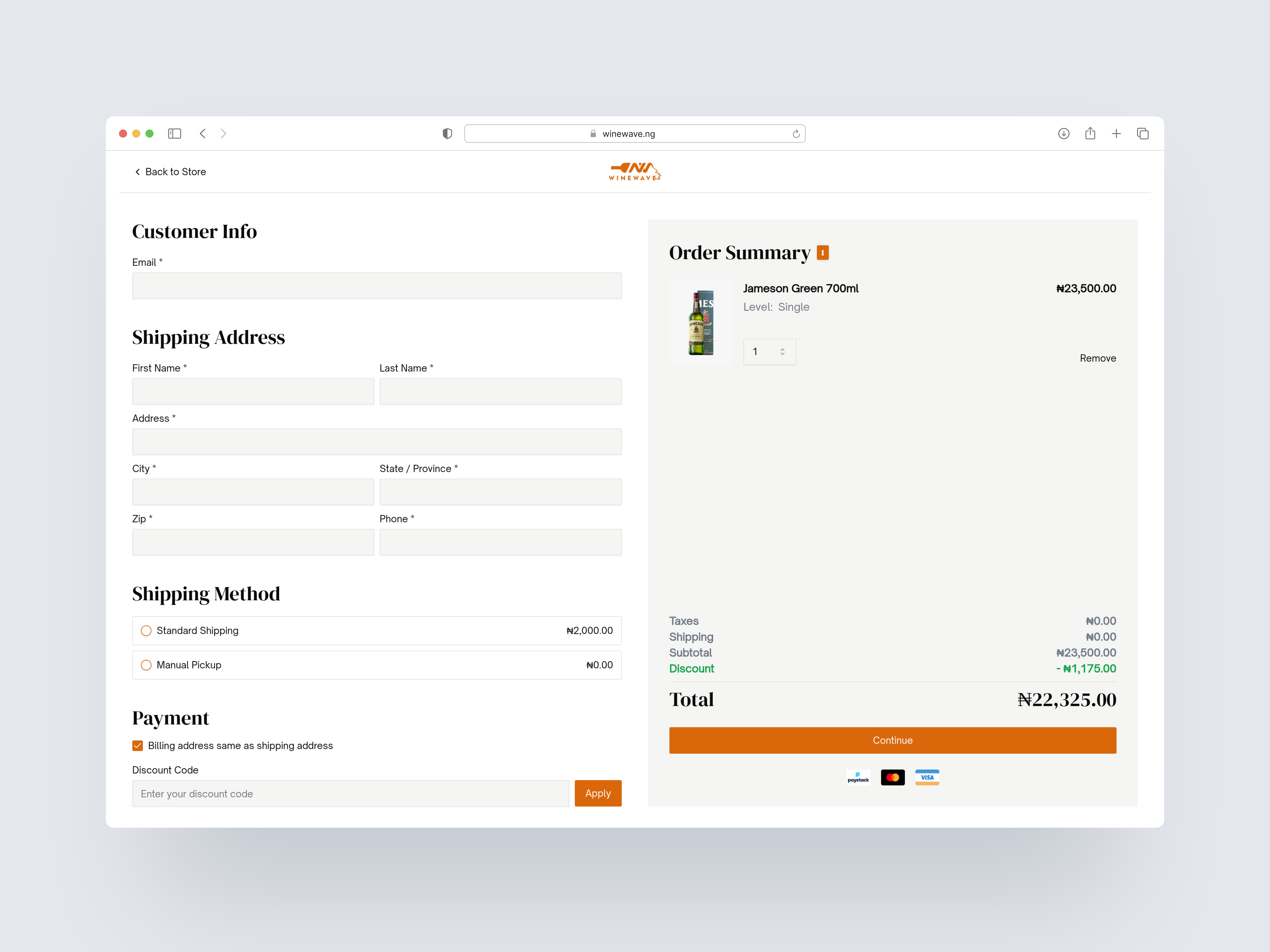This screenshot has height=952, width=1270.
Task: Close the browser window with red button
Action: point(123,134)
